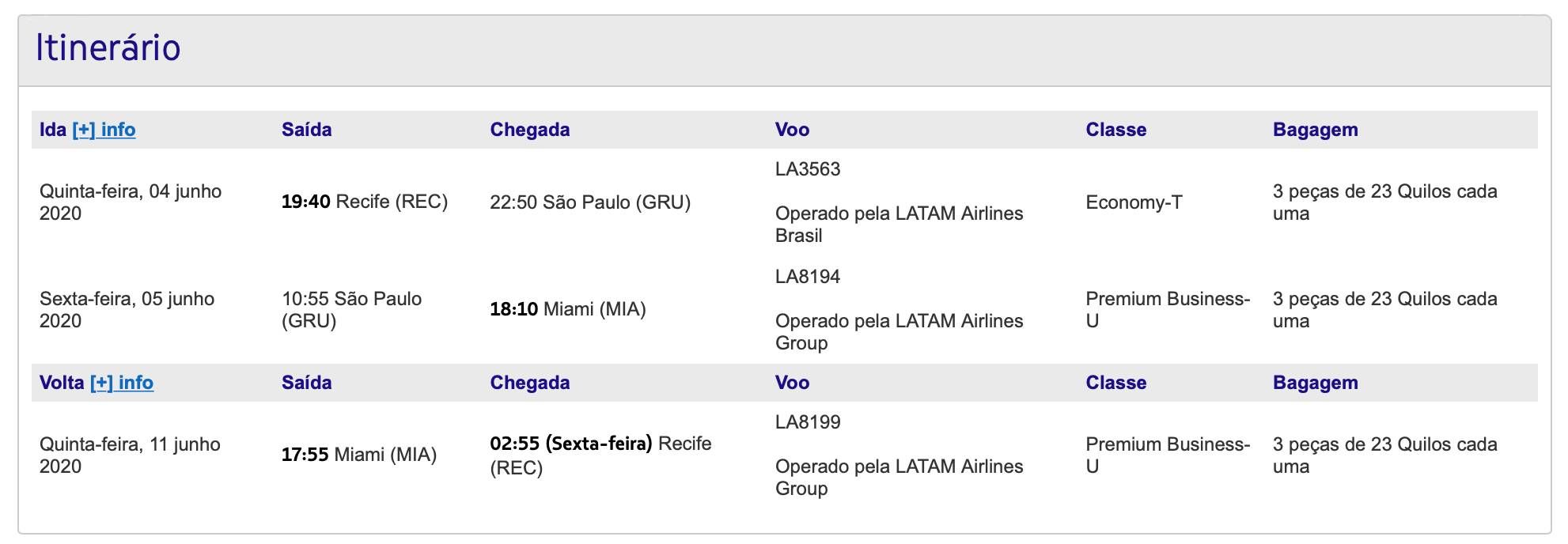Click Quinta-feira, 11 junho 2020 date
Image resolution: width=1568 pixels, height=544 pixels.
[x=130, y=455]
